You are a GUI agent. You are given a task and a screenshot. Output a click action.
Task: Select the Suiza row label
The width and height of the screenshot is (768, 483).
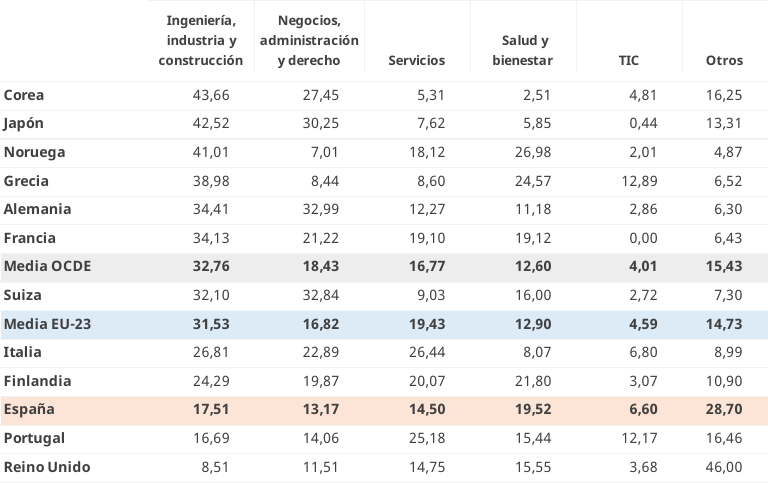point(22,295)
